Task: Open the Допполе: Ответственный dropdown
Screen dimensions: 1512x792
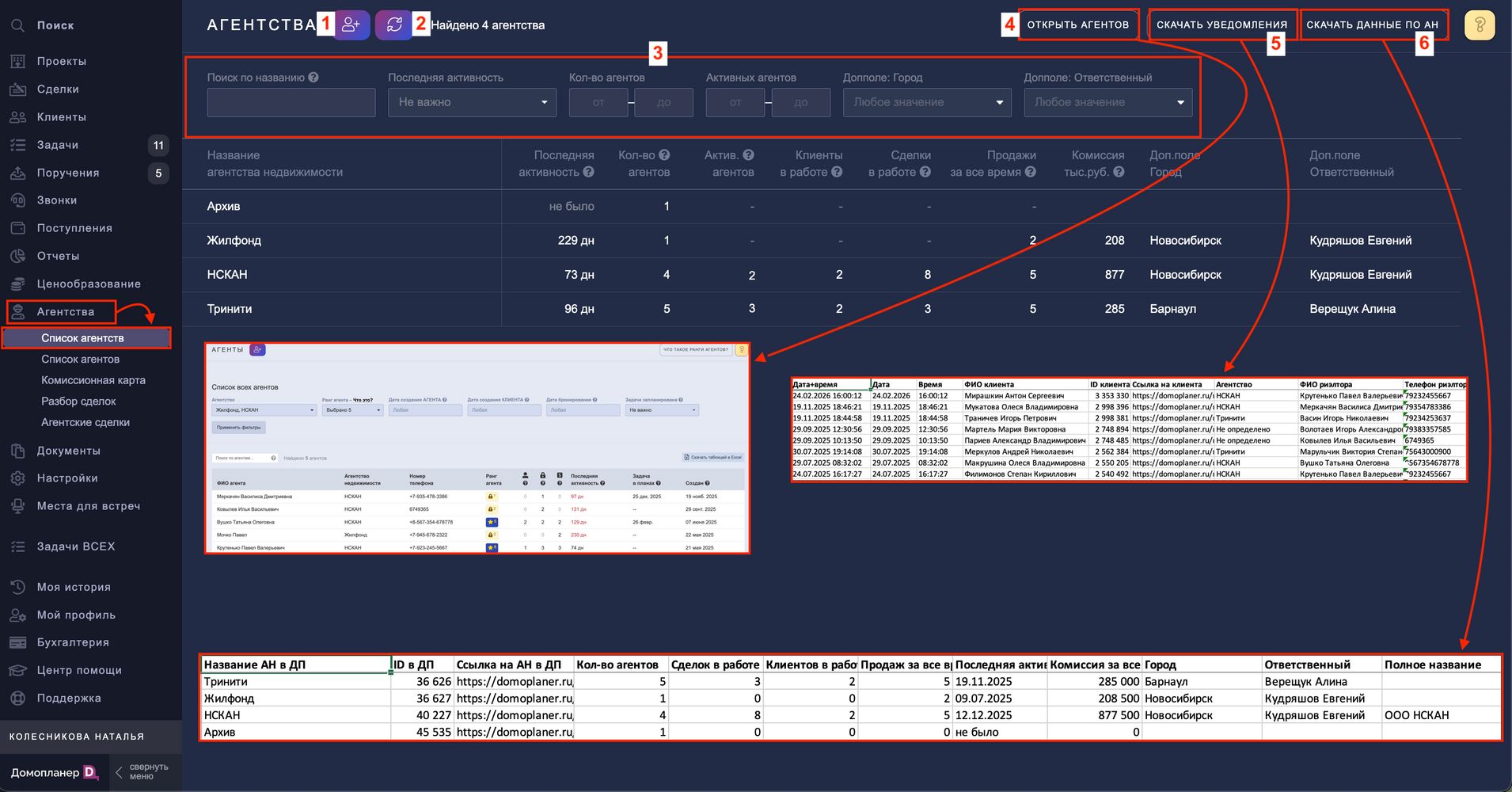Action: (x=1107, y=102)
